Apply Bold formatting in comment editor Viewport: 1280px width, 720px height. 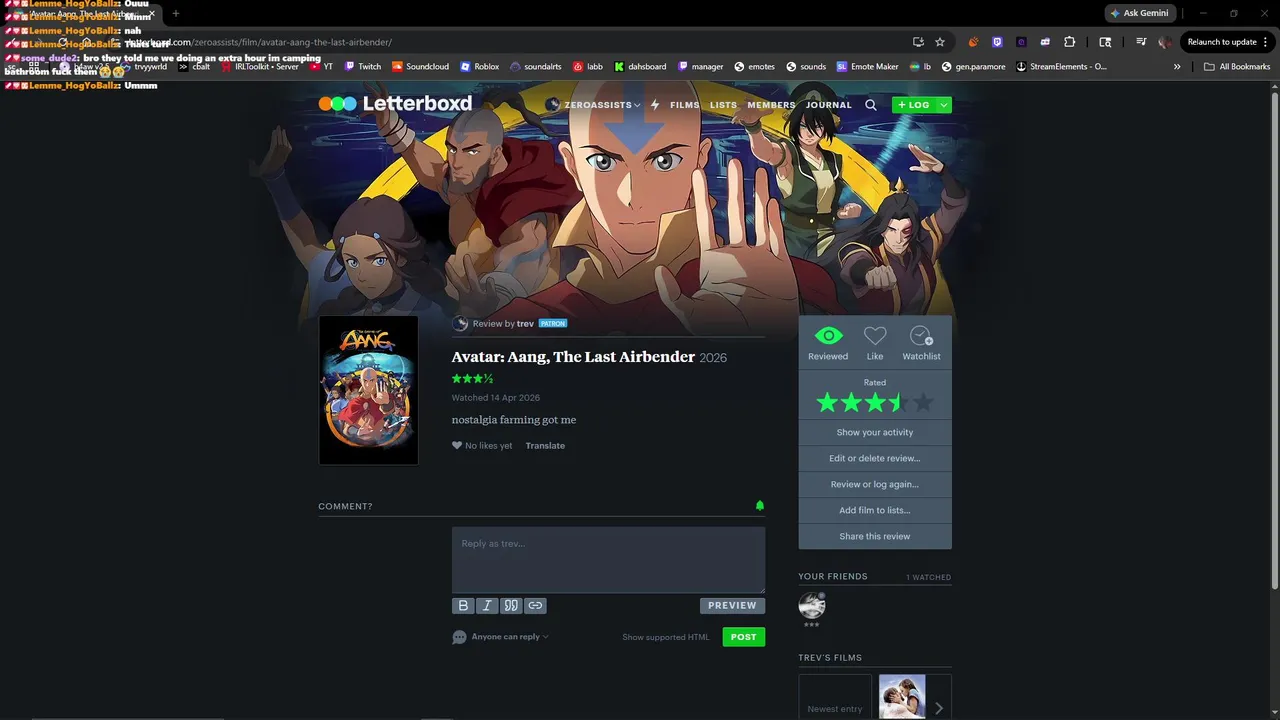(x=463, y=605)
